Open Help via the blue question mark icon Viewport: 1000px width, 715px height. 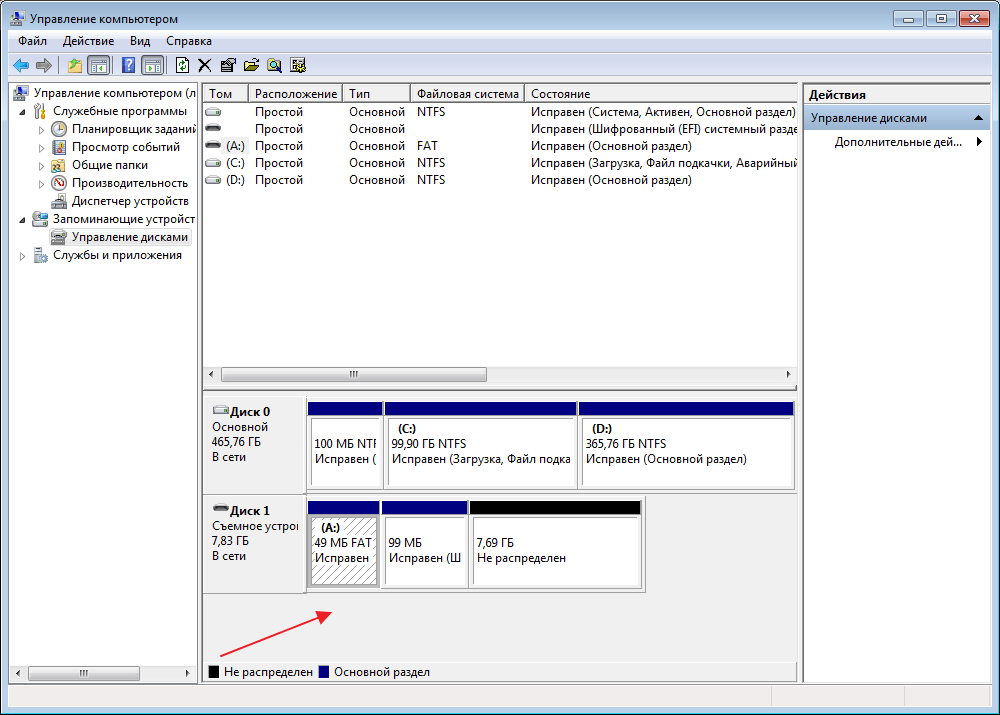click(x=128, y=65)
